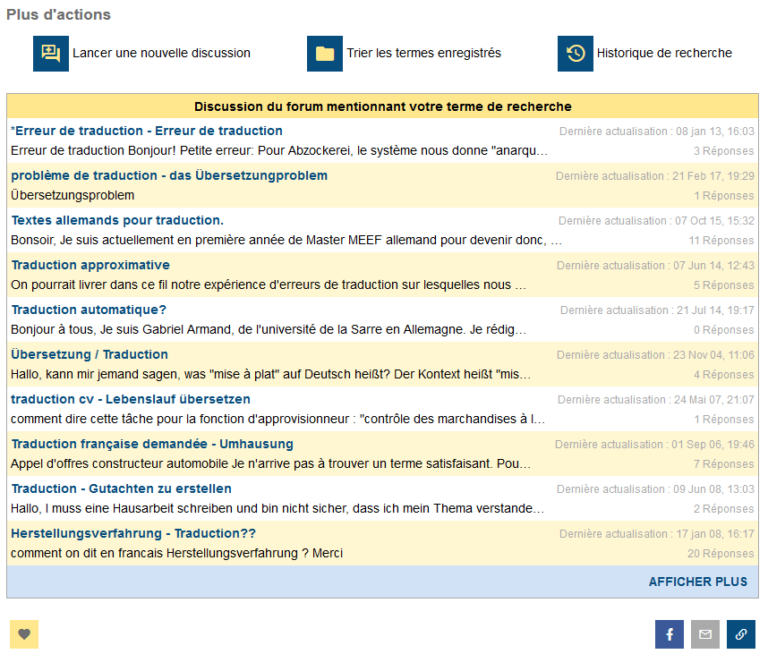Click the heart favorite icon

[24, 634]
